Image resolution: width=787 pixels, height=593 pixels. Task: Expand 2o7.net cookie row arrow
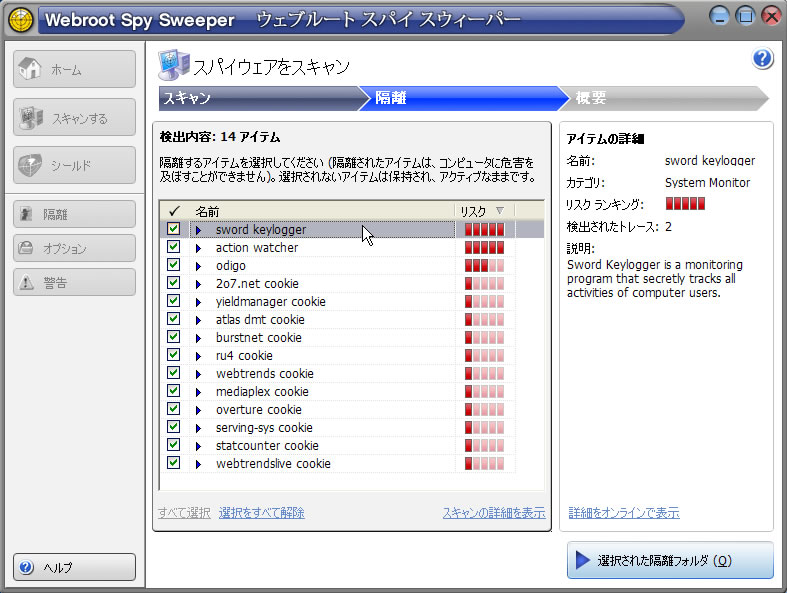click(198, 284)
